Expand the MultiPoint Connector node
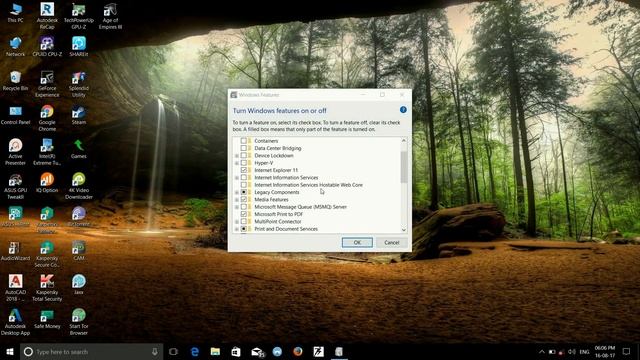 [x=236, y=222]
